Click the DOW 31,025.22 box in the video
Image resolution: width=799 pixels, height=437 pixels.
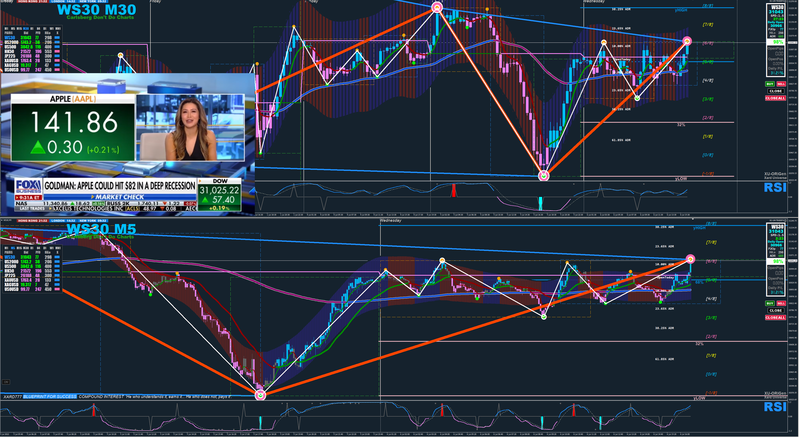[x=219, y=196]
